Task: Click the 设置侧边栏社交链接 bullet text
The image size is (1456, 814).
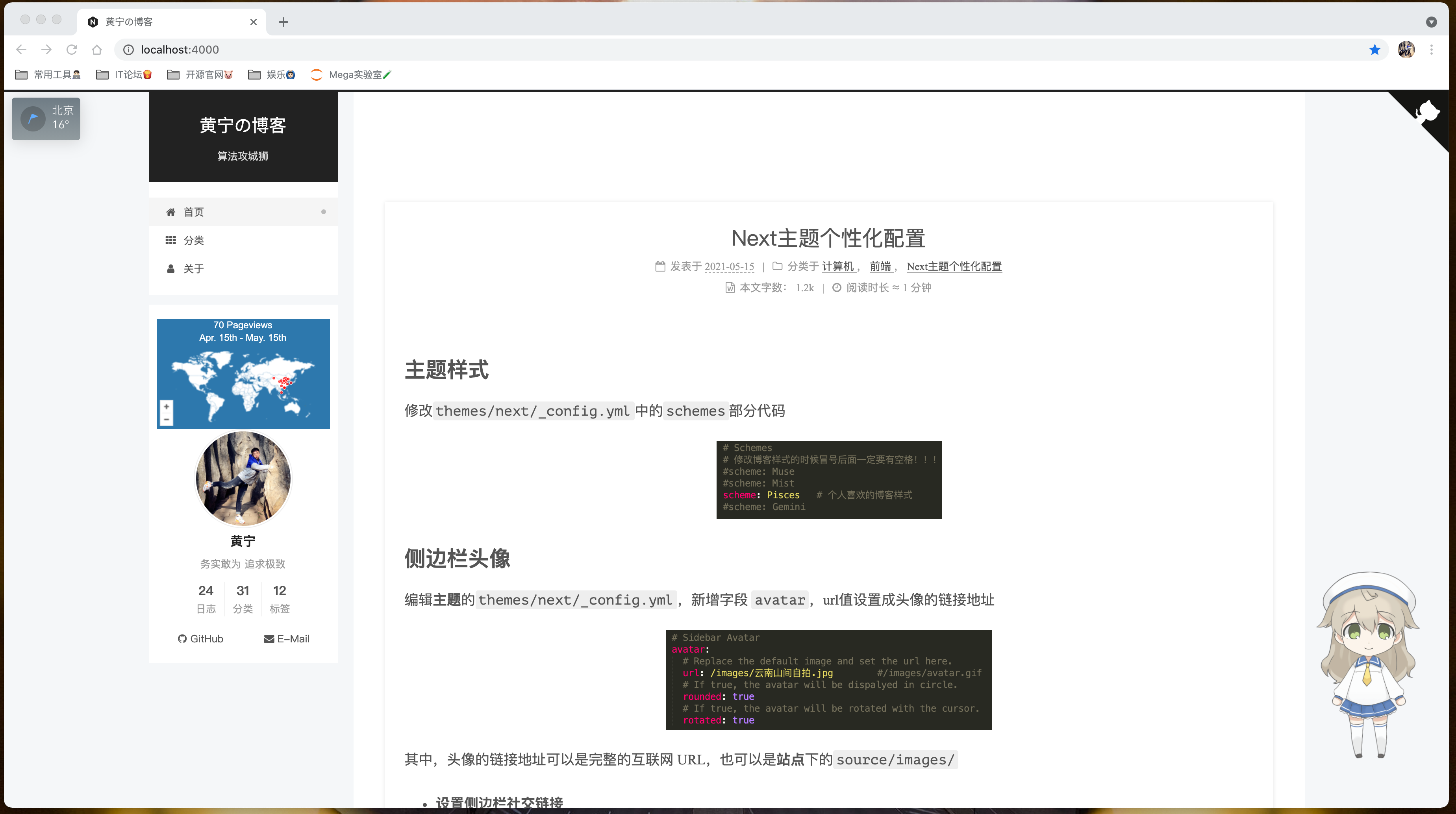Action: click(x=500, y=802)
